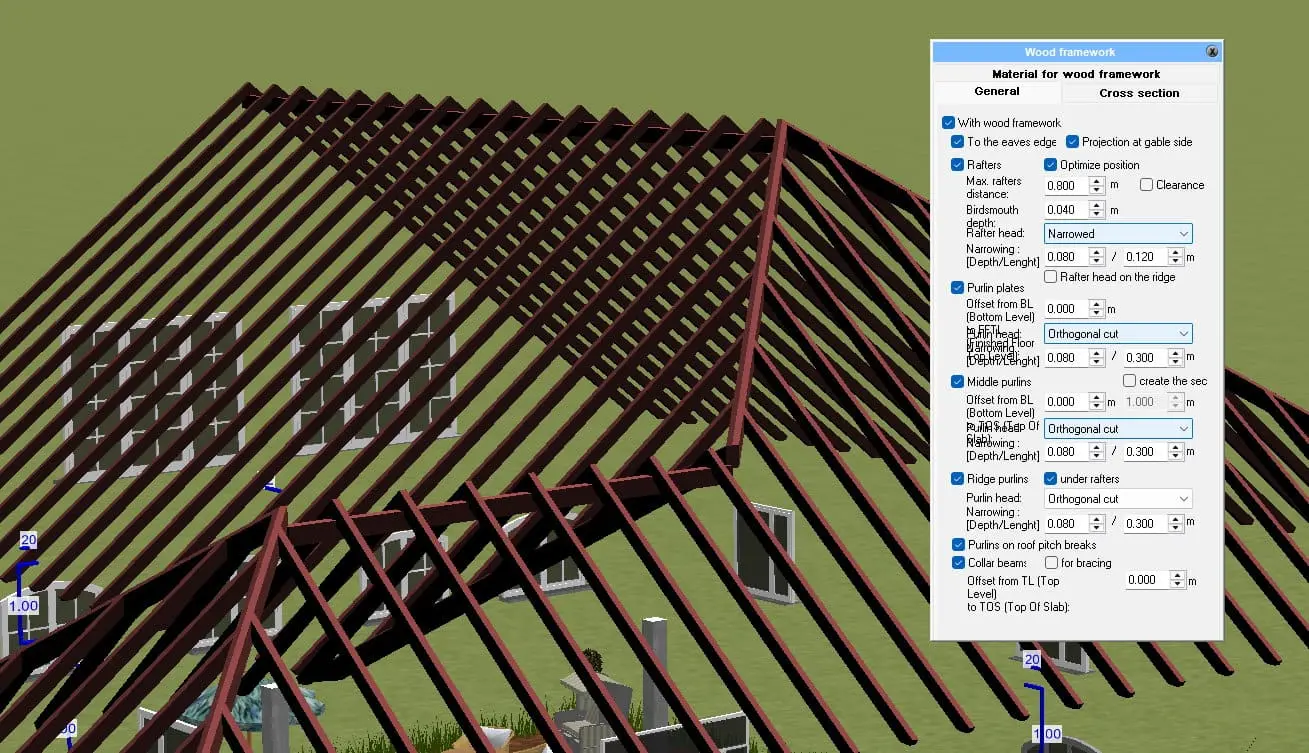Viewport: 1309px width, 753px height.
Task: Click the Collar beams offset stepper
Action: pos(1177,580)
